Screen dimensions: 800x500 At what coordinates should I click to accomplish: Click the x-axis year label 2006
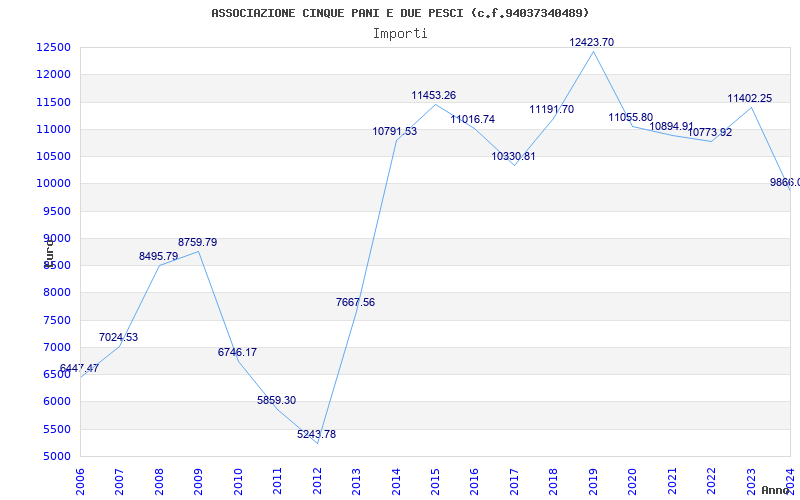80,481
